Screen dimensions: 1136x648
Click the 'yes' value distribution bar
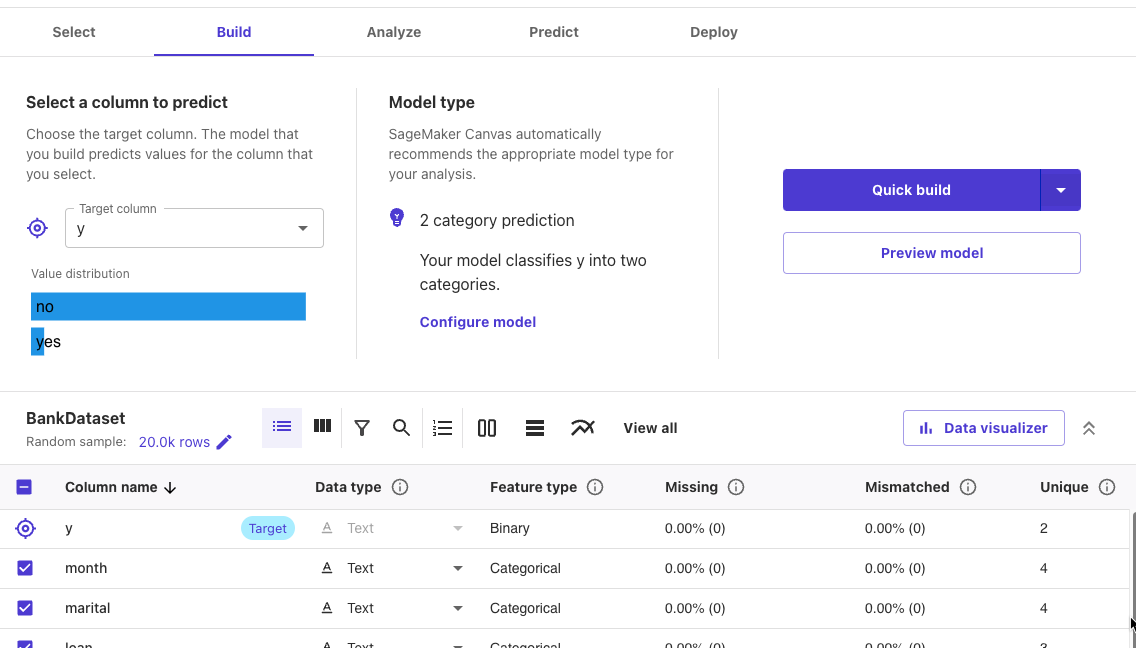(x=38, y=341)
